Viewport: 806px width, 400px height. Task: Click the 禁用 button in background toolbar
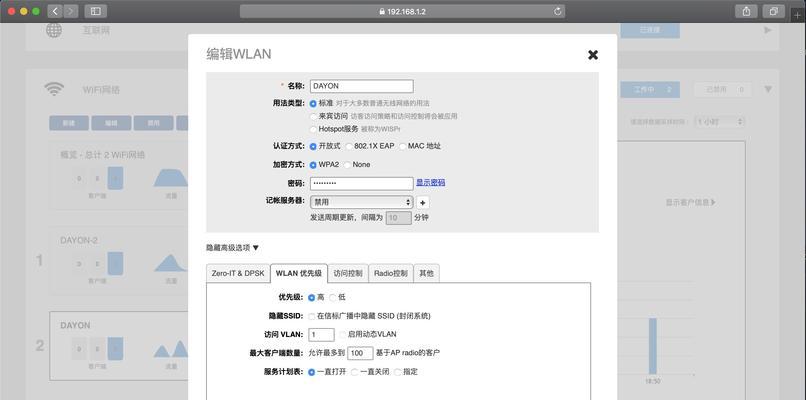pos(153,123)
